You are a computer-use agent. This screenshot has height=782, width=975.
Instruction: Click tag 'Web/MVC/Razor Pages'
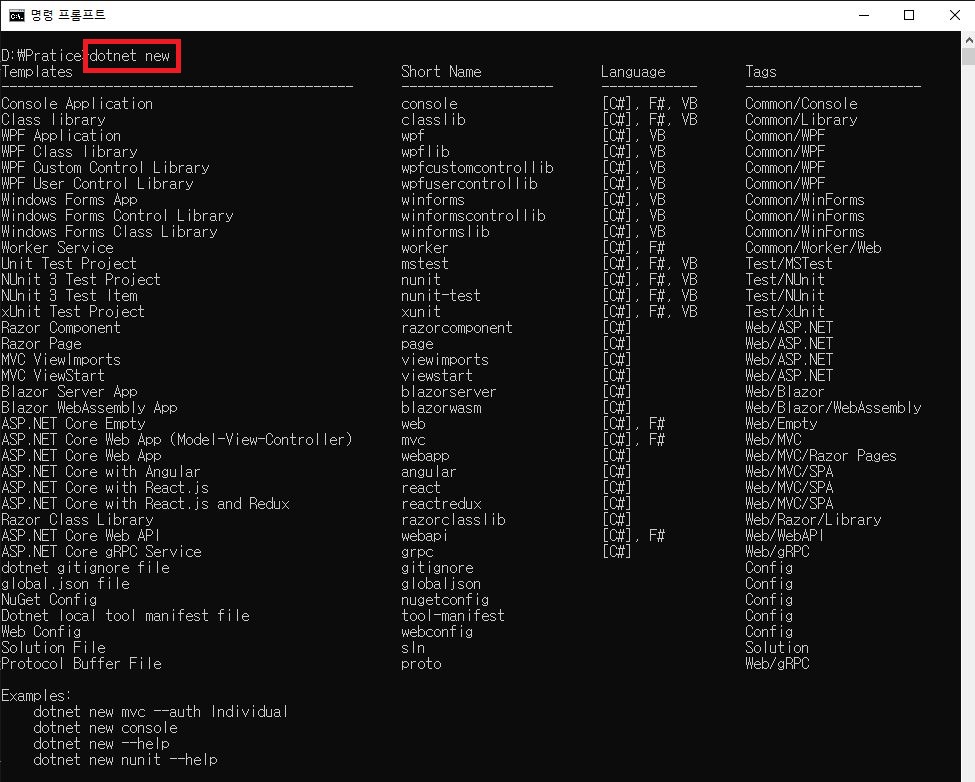pyautogui.click(x=821, y=456)
